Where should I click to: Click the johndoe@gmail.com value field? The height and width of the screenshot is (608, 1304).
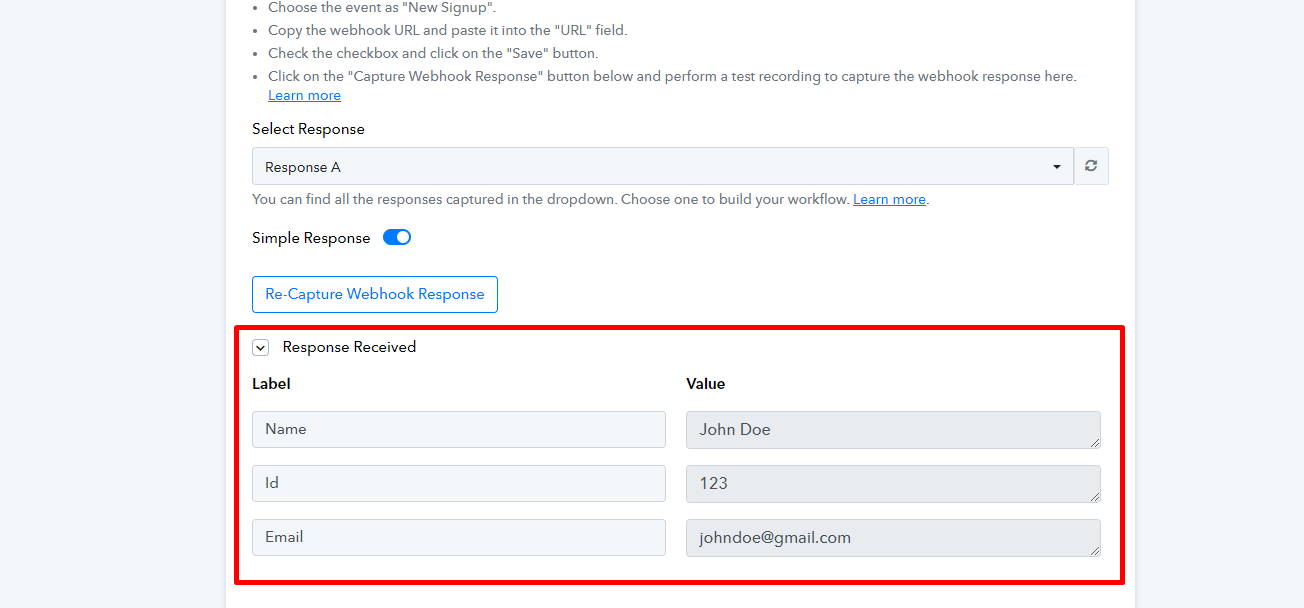click(893, 537)
